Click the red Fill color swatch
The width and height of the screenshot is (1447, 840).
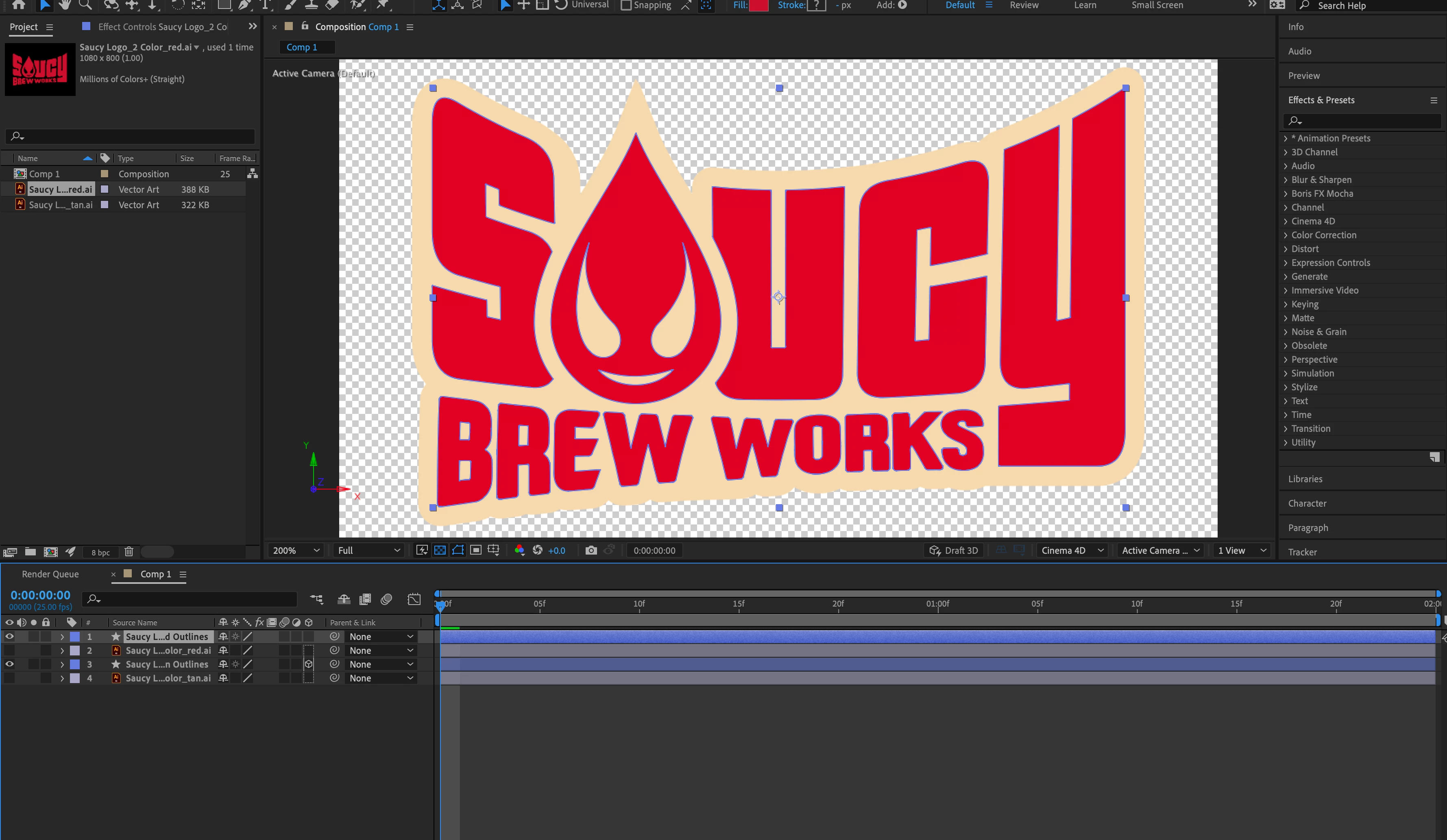pyautogui.click(x=758, y=5)
